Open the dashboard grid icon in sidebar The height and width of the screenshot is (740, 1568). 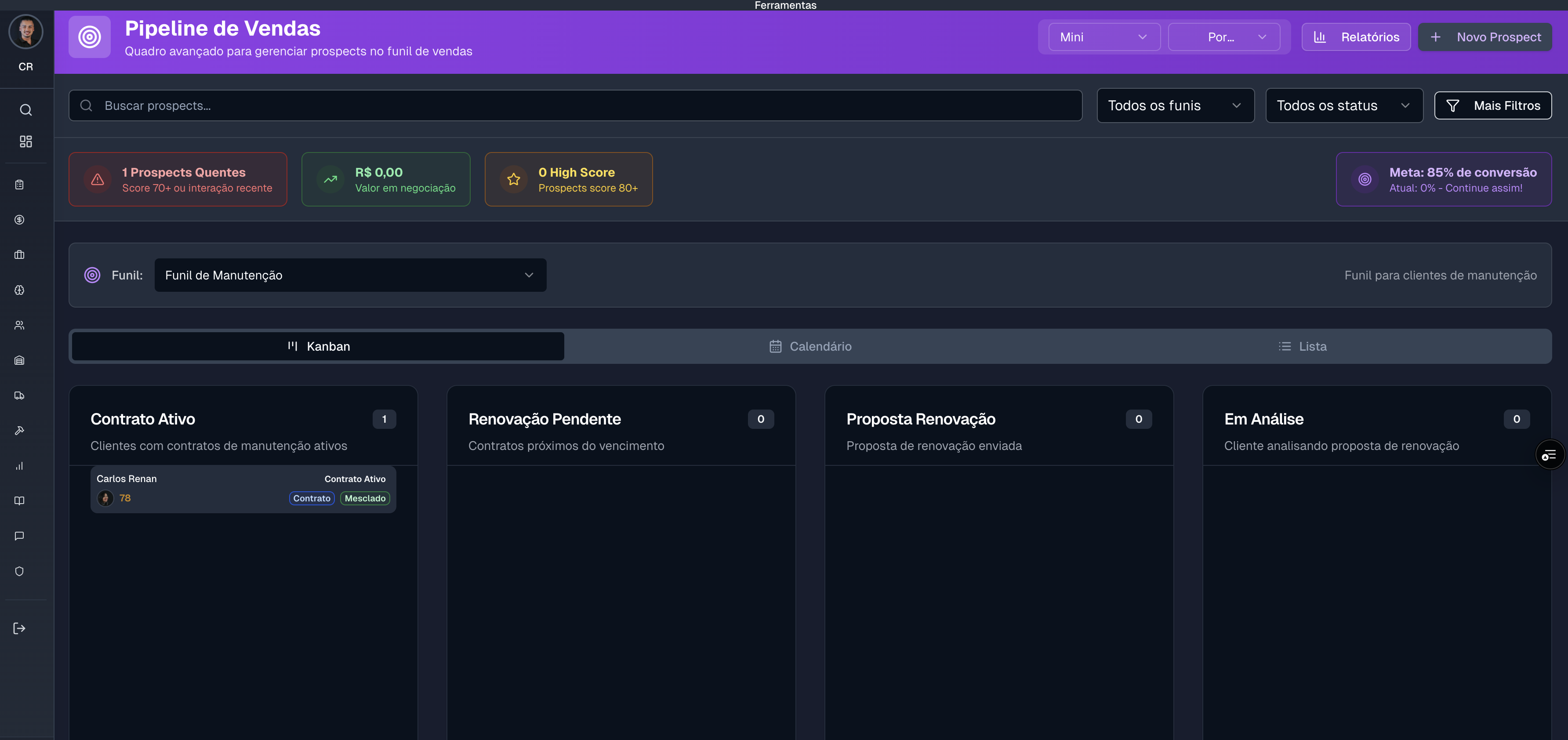[x=25, y=141]
